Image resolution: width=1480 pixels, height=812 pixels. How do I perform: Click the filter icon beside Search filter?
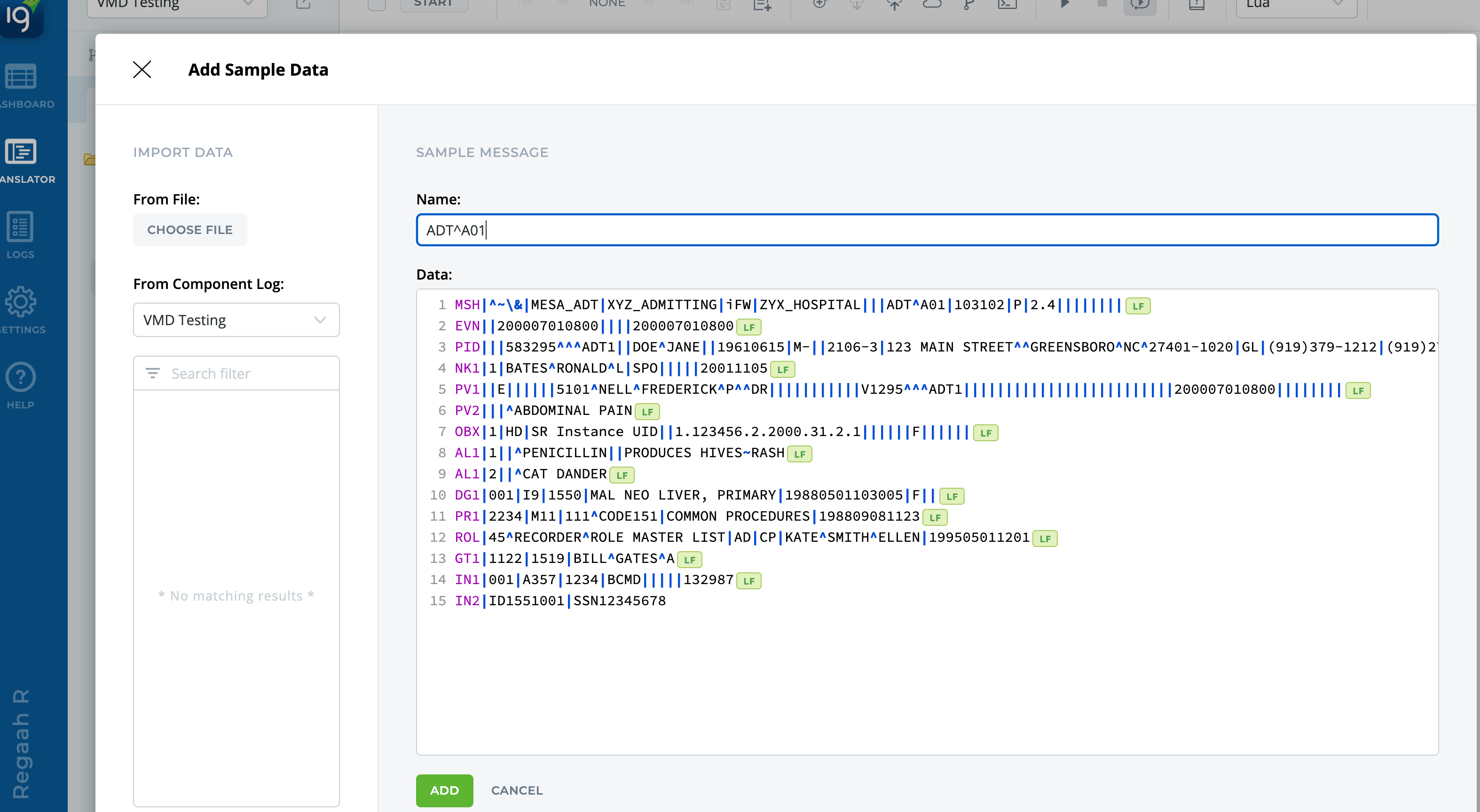(x=152, y=373)
